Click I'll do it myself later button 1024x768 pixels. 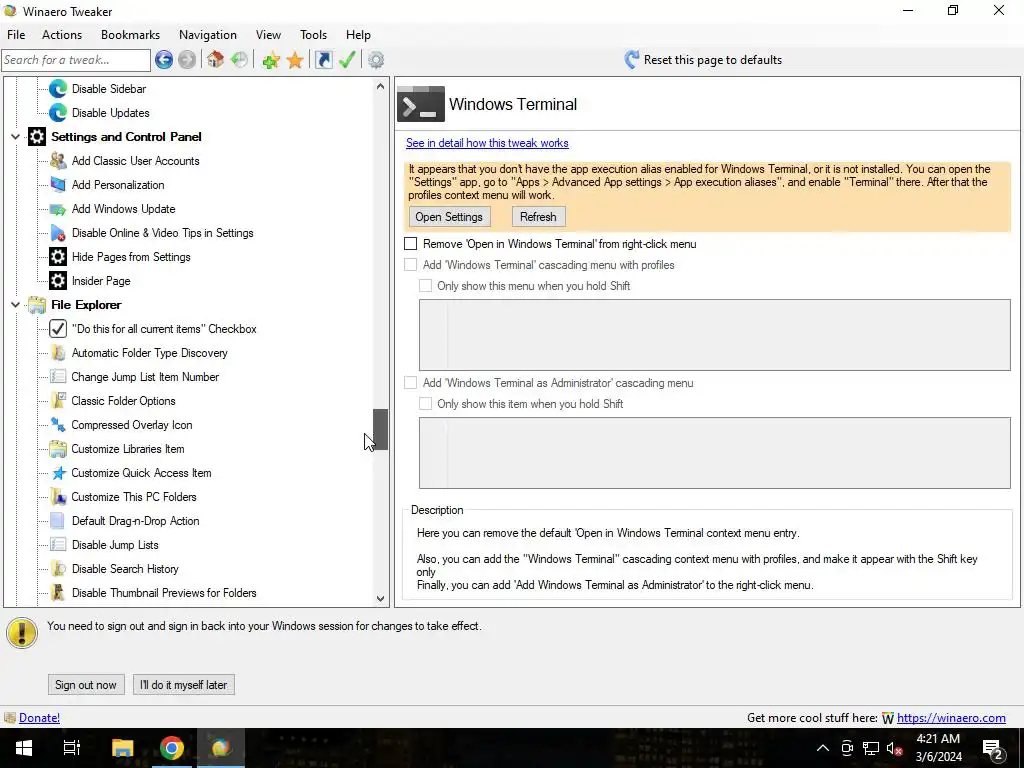tap(184, 685)
